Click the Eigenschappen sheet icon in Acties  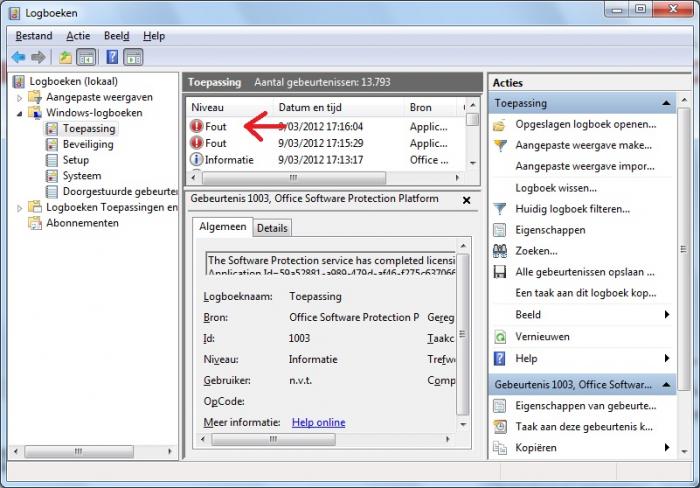pos(500,230)
